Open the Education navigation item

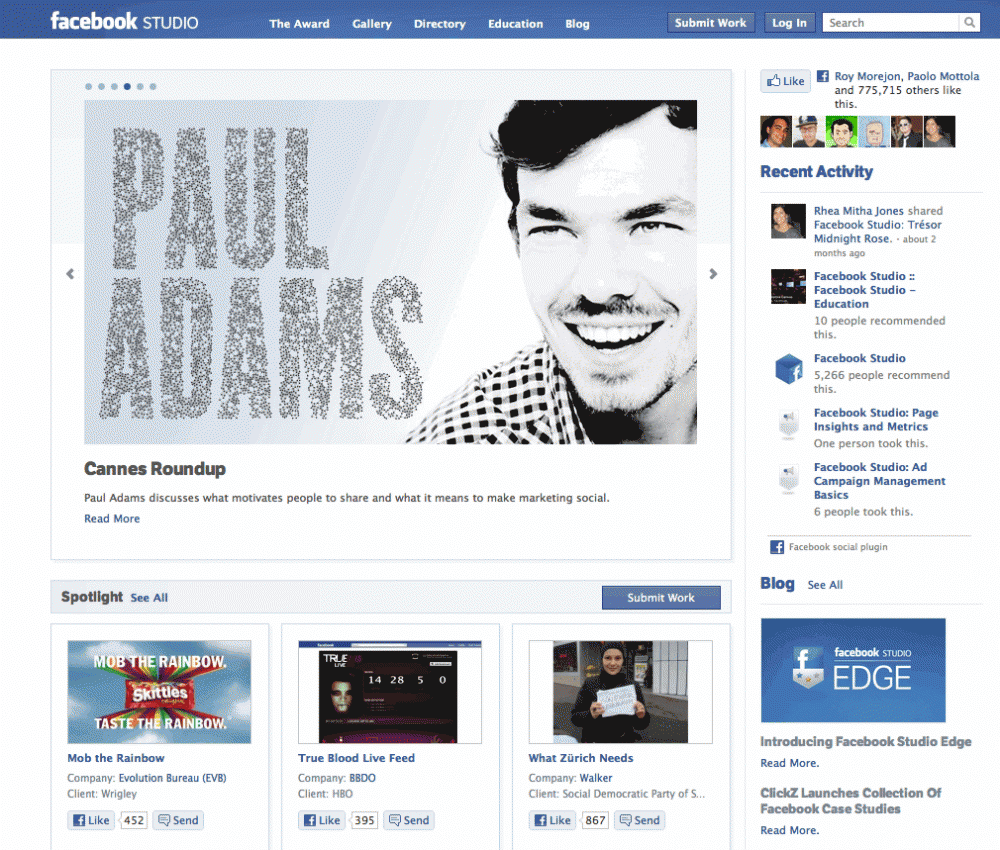(515, 24)
